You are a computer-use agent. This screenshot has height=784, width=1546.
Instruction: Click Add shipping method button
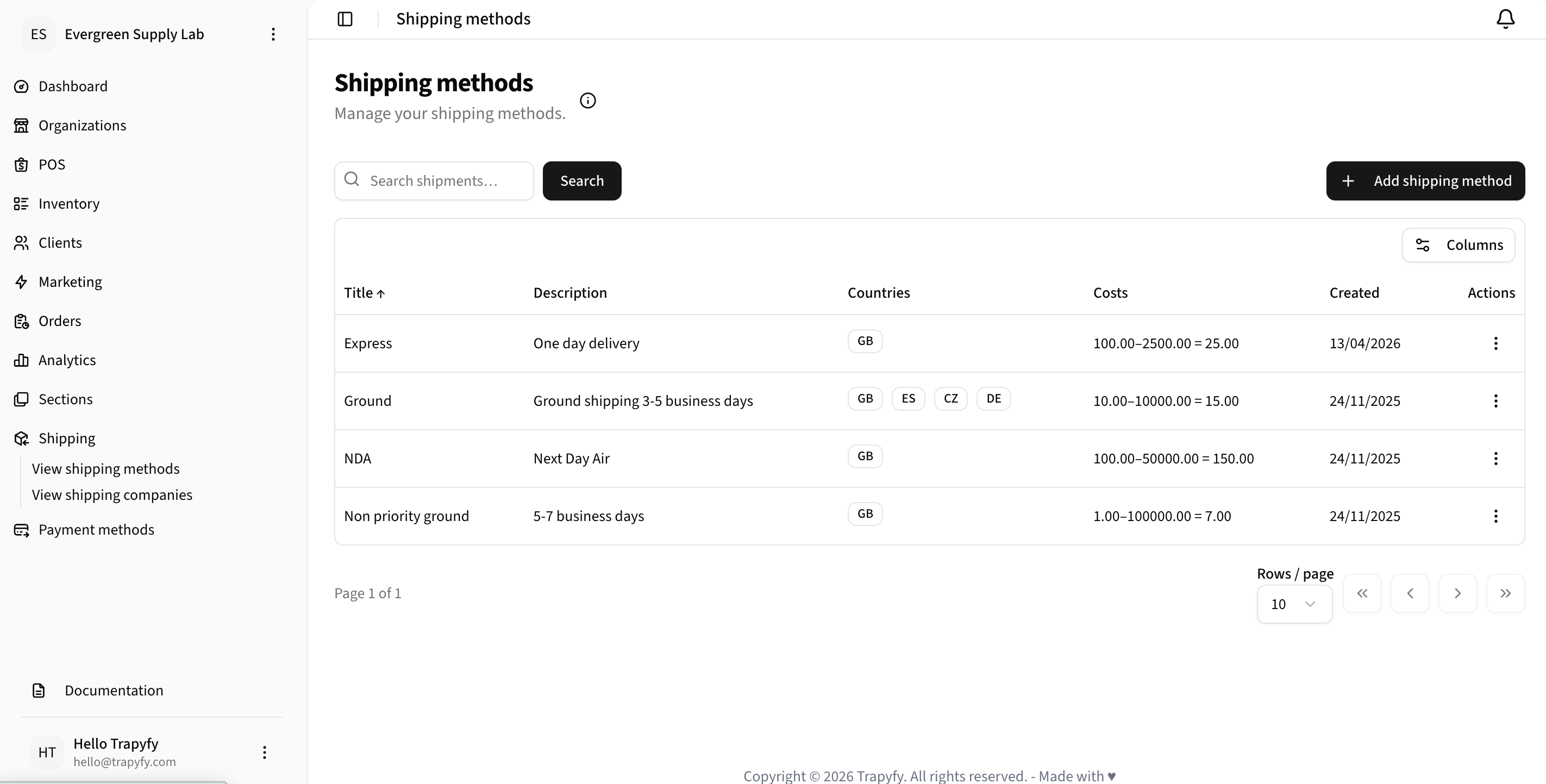(1425, 180)
